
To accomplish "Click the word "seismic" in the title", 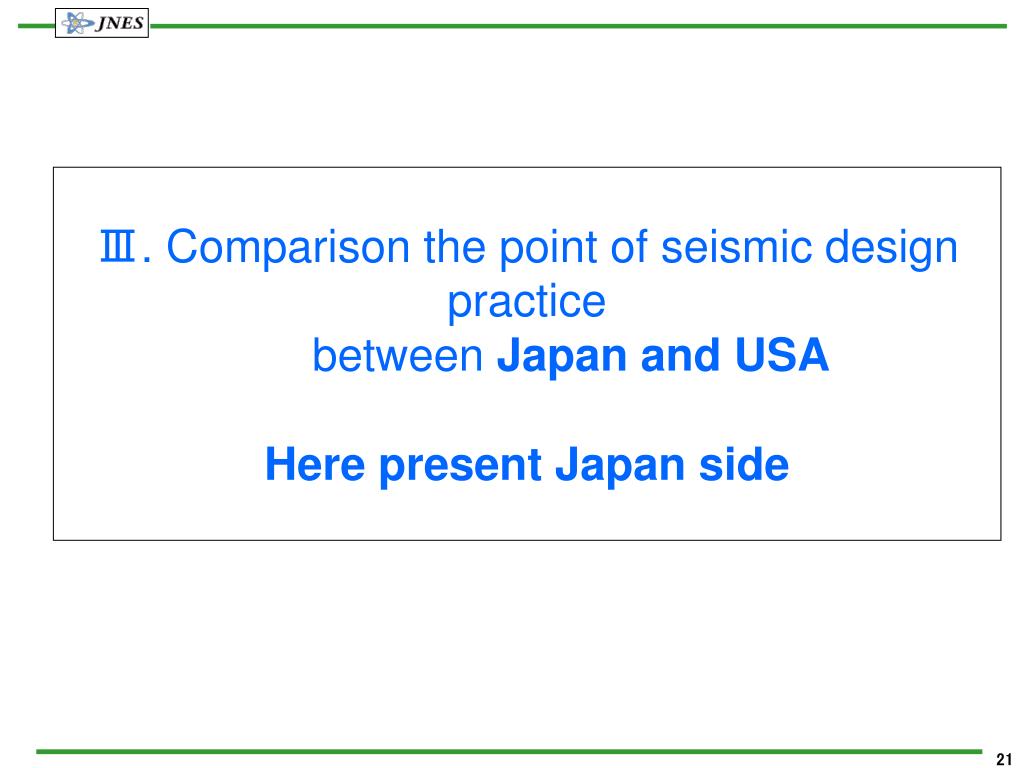I will click(x=736, y=247).
